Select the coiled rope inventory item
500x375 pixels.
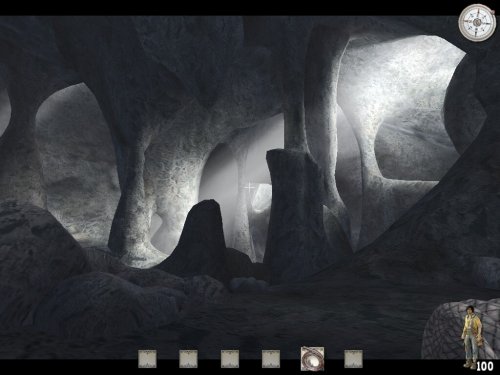coord(312,359)
